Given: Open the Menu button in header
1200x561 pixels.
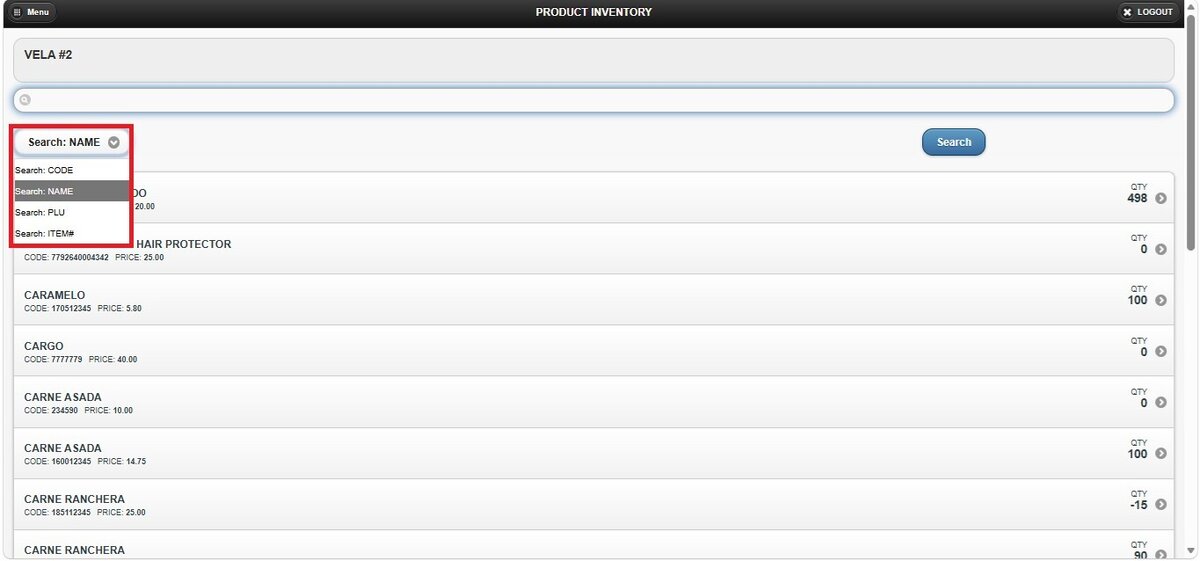Looking at the screenshot, I should (x=34, y=12).
